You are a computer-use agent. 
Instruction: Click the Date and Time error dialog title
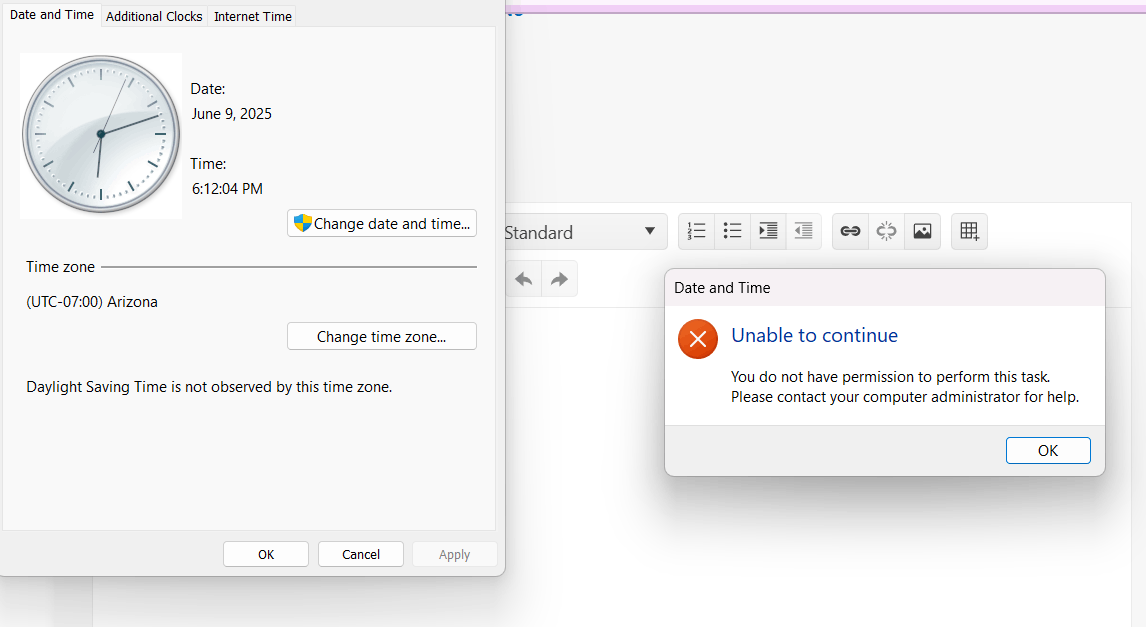722,288
